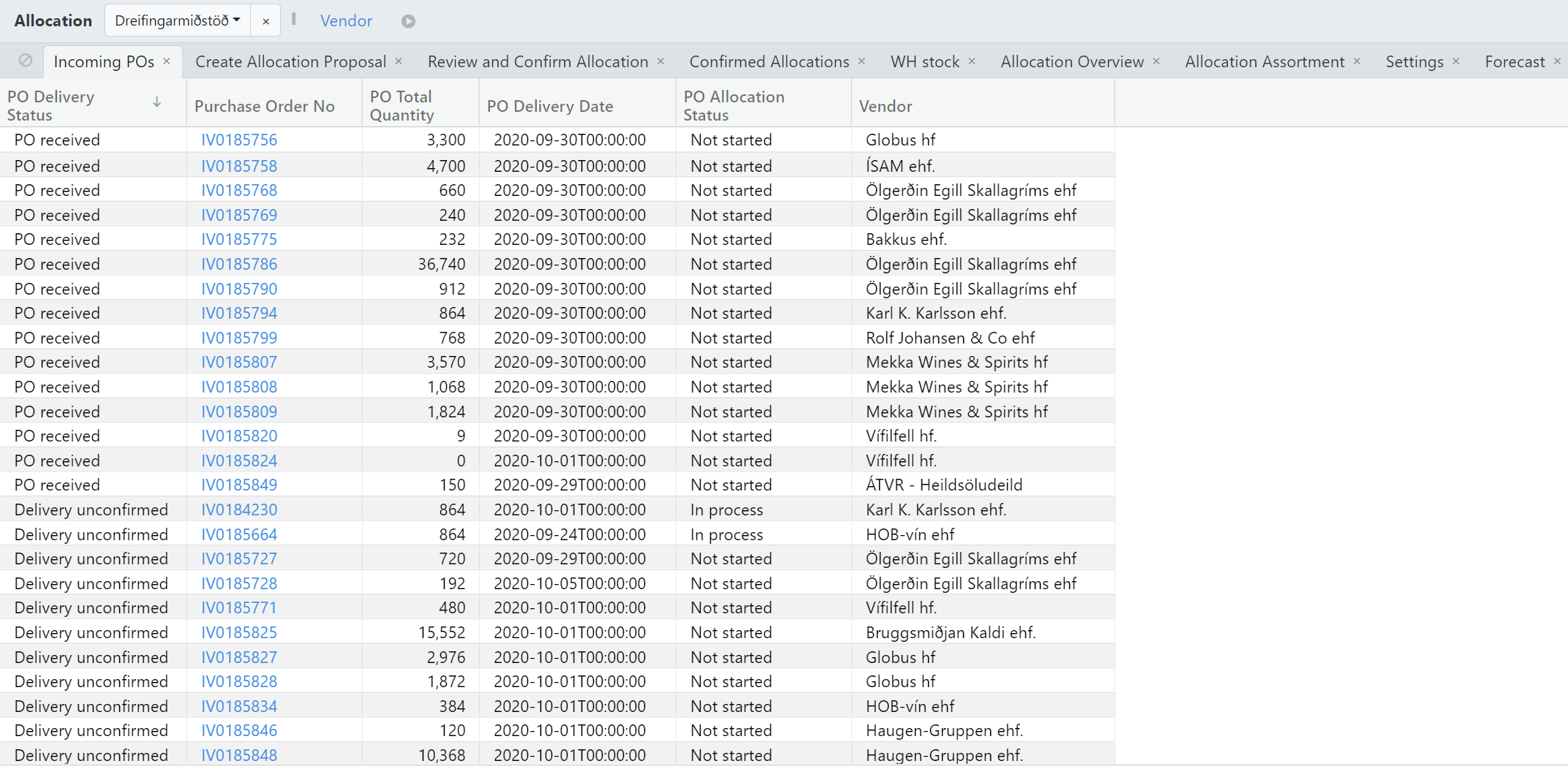Screen dimensions: 1568x769
Task: Go to the Forecast tab
Action: pos(1515,62)
